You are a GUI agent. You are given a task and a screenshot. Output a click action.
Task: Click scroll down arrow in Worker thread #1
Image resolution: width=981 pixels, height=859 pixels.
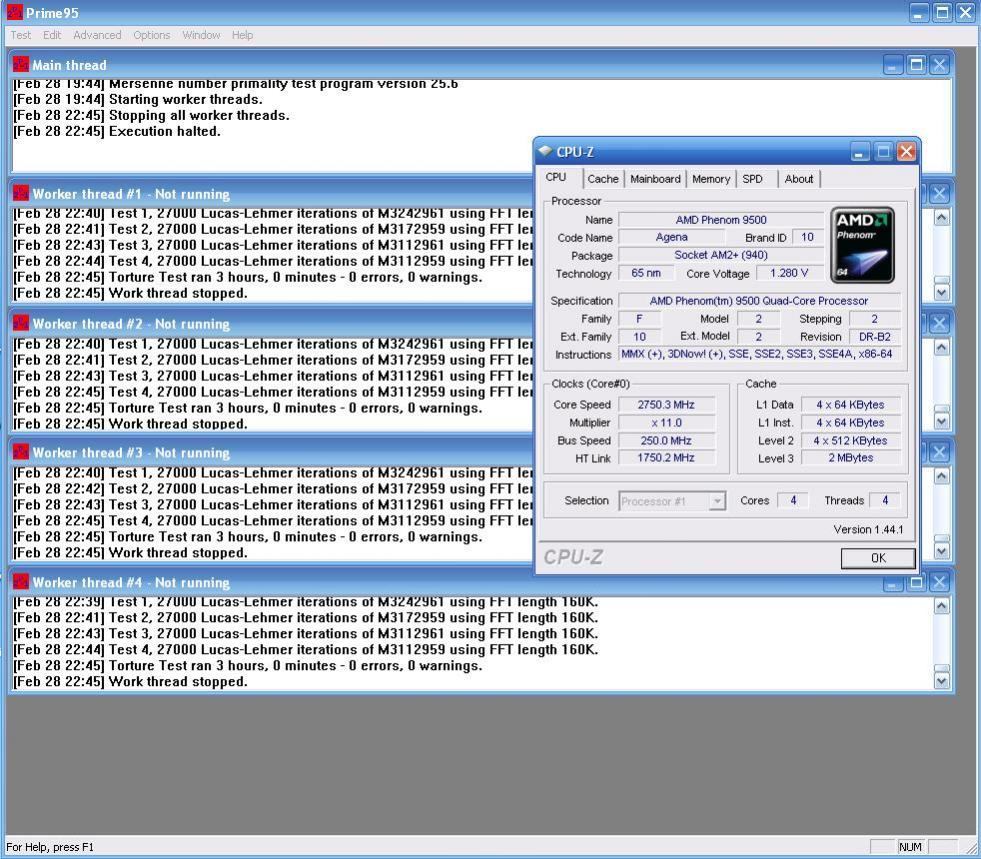pyautogui.click(x=942, y=292)
